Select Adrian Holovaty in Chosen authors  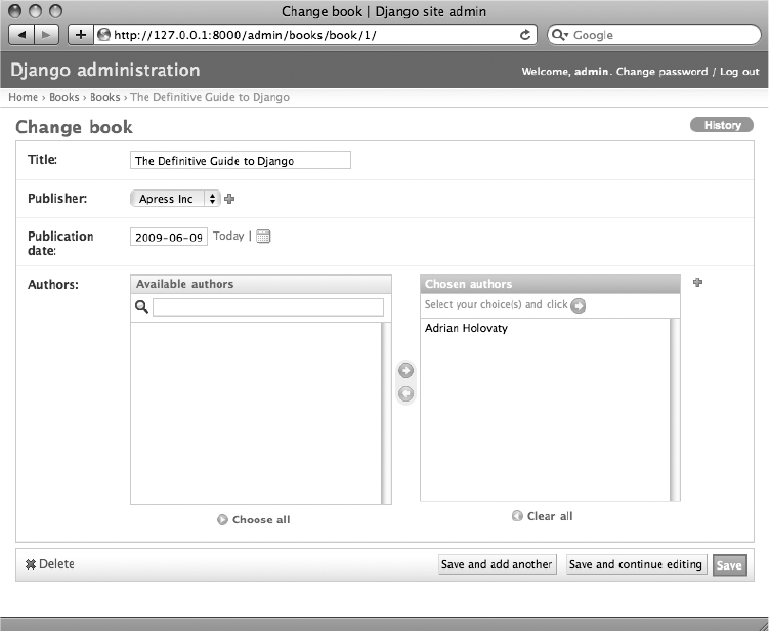(x=466, y=328)
